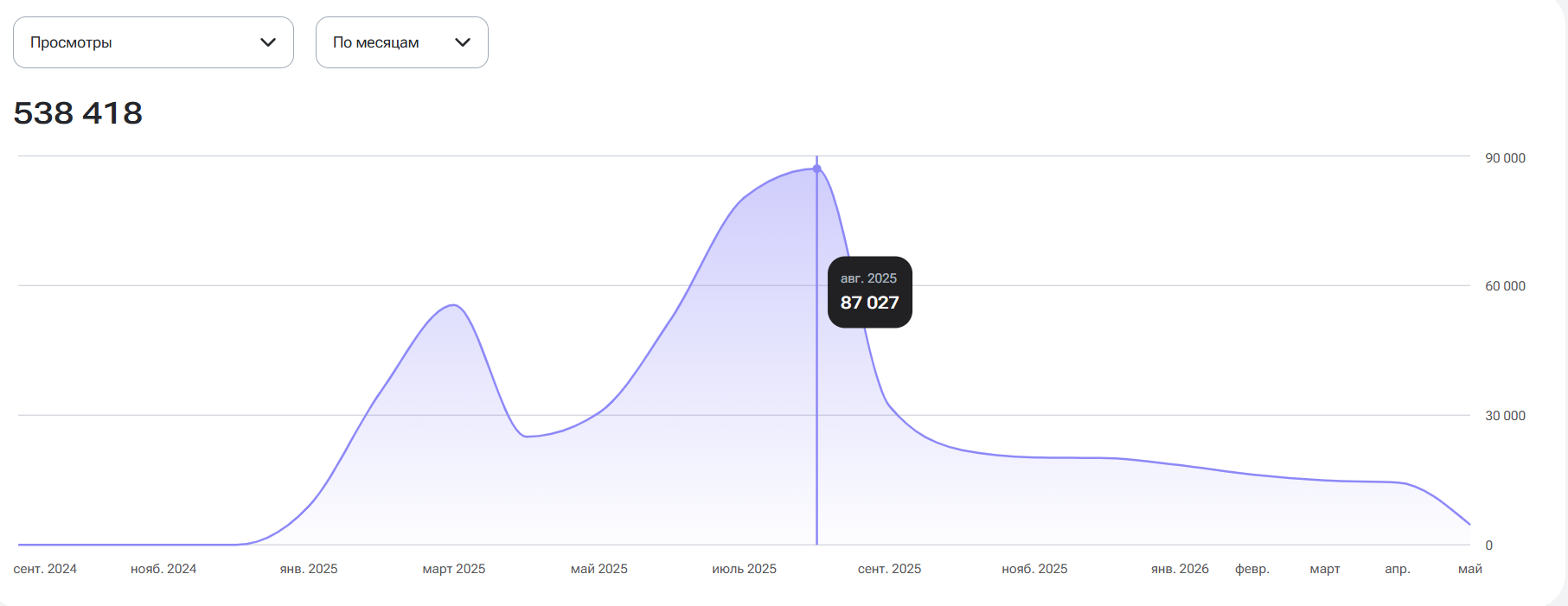Open the Просмотры metric dropdown
Image resolution: width=1568 pixels, height=606 pixels.
(153, 42)
